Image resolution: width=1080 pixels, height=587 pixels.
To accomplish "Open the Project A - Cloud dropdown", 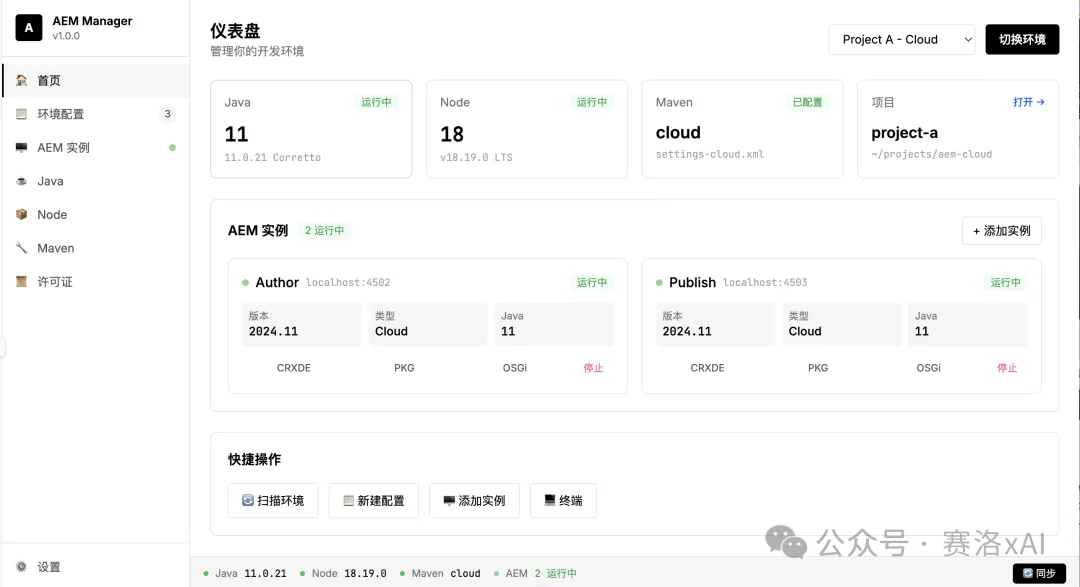I will click(901, 39).
